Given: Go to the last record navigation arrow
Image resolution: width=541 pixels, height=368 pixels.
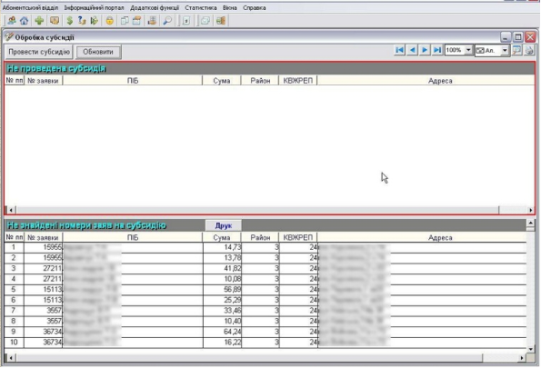Looking at the screenshot, I should (437, 50).
